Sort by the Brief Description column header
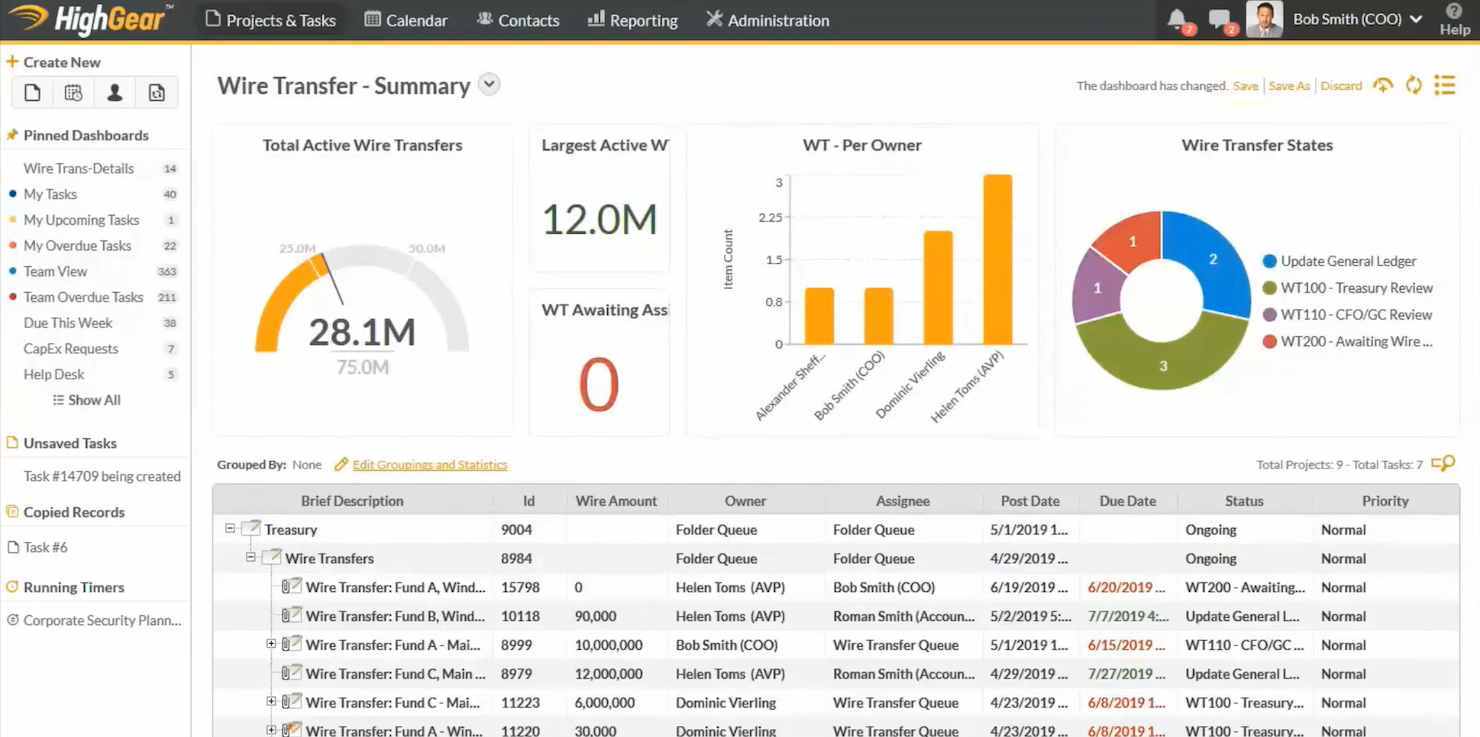1480x737 pixels. click(352, 501)
